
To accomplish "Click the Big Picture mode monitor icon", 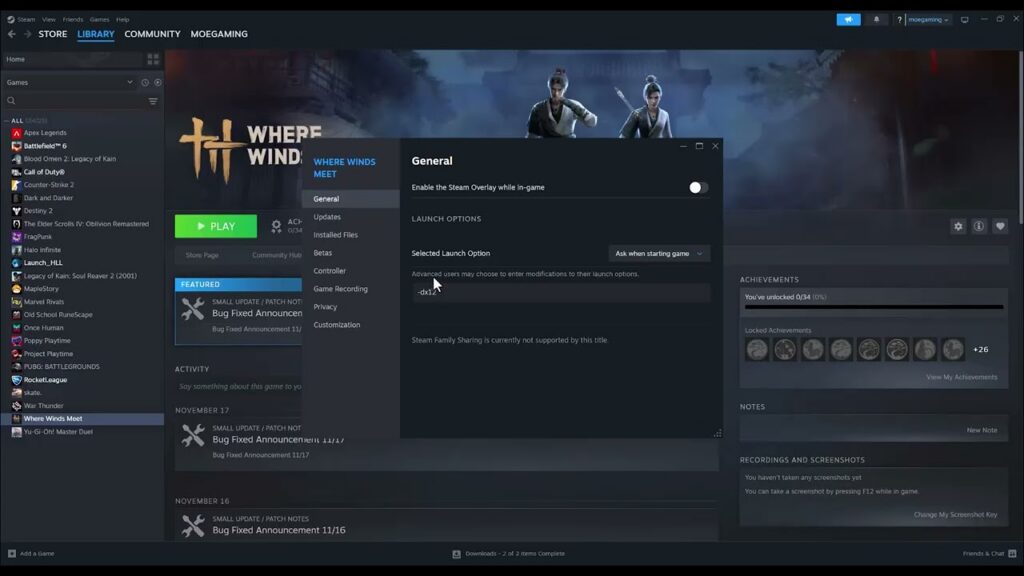I will click(x=965, y=20).
